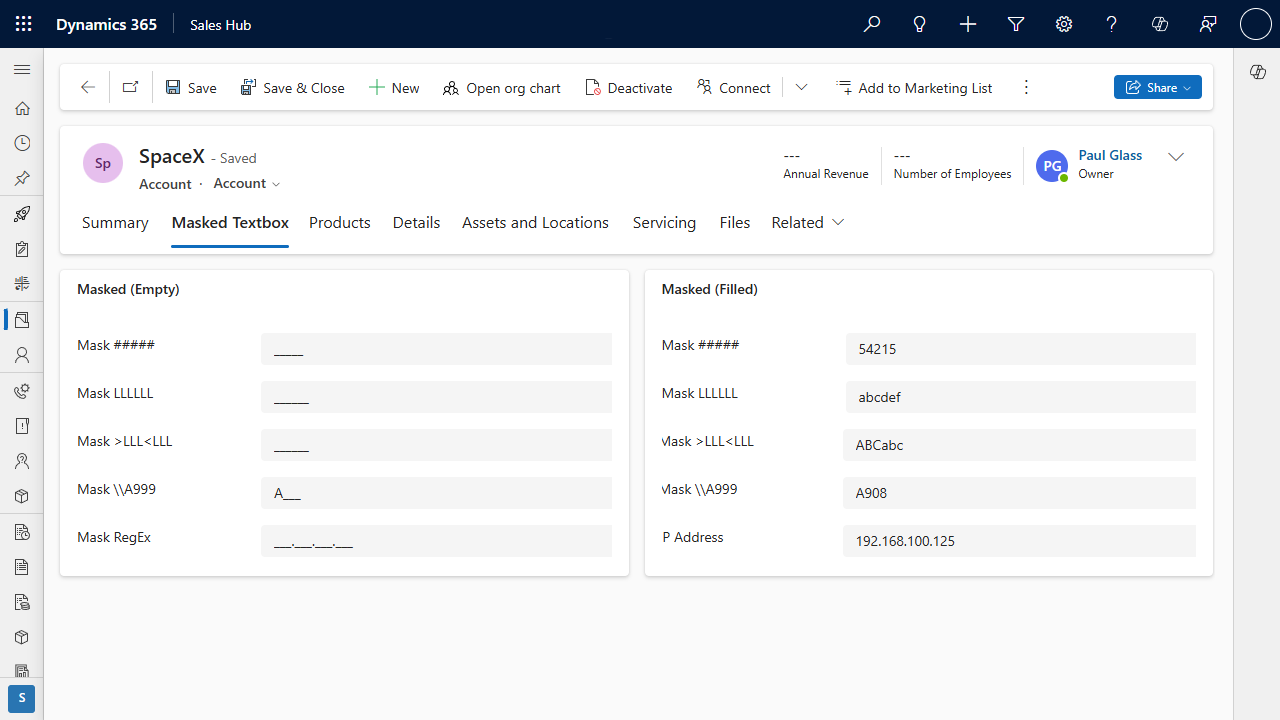Viewport: 1280px width, 720px height.
Task: Open the Products tab
Action: click(340, 223)
